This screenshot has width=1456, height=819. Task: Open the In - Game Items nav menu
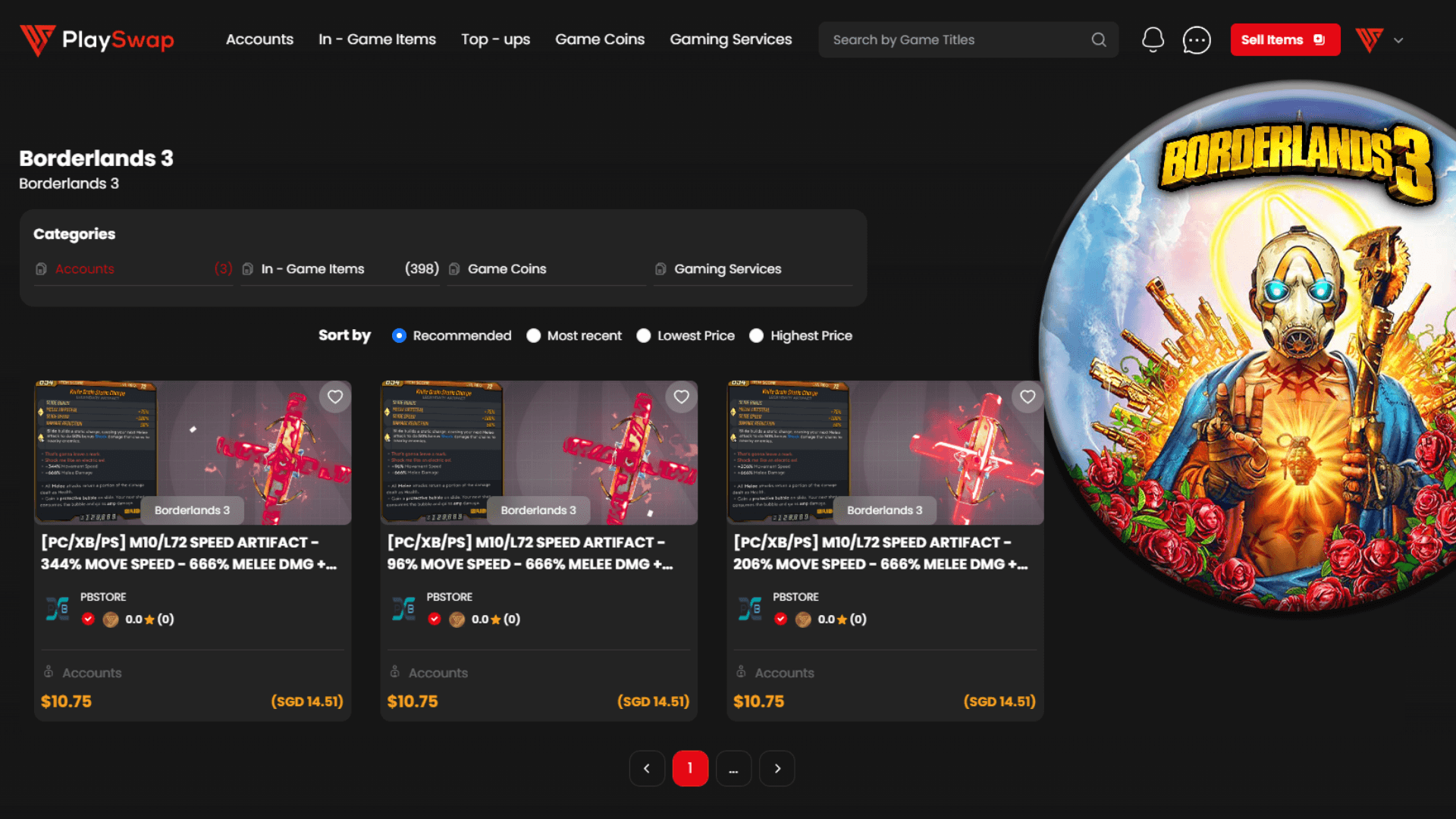377,39
